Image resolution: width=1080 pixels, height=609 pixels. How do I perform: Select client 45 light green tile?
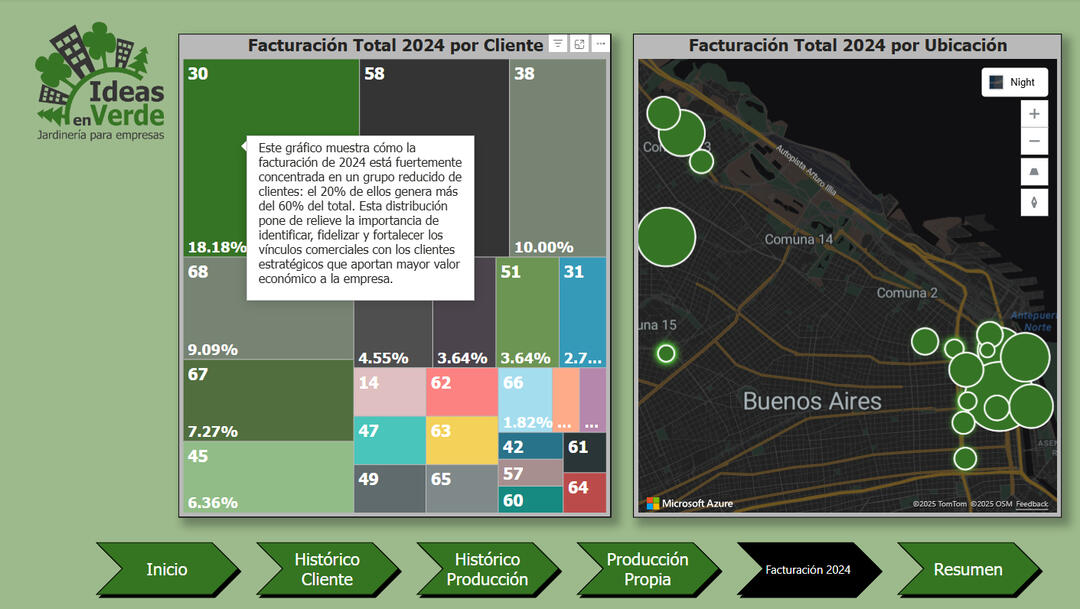pos(267,477)
